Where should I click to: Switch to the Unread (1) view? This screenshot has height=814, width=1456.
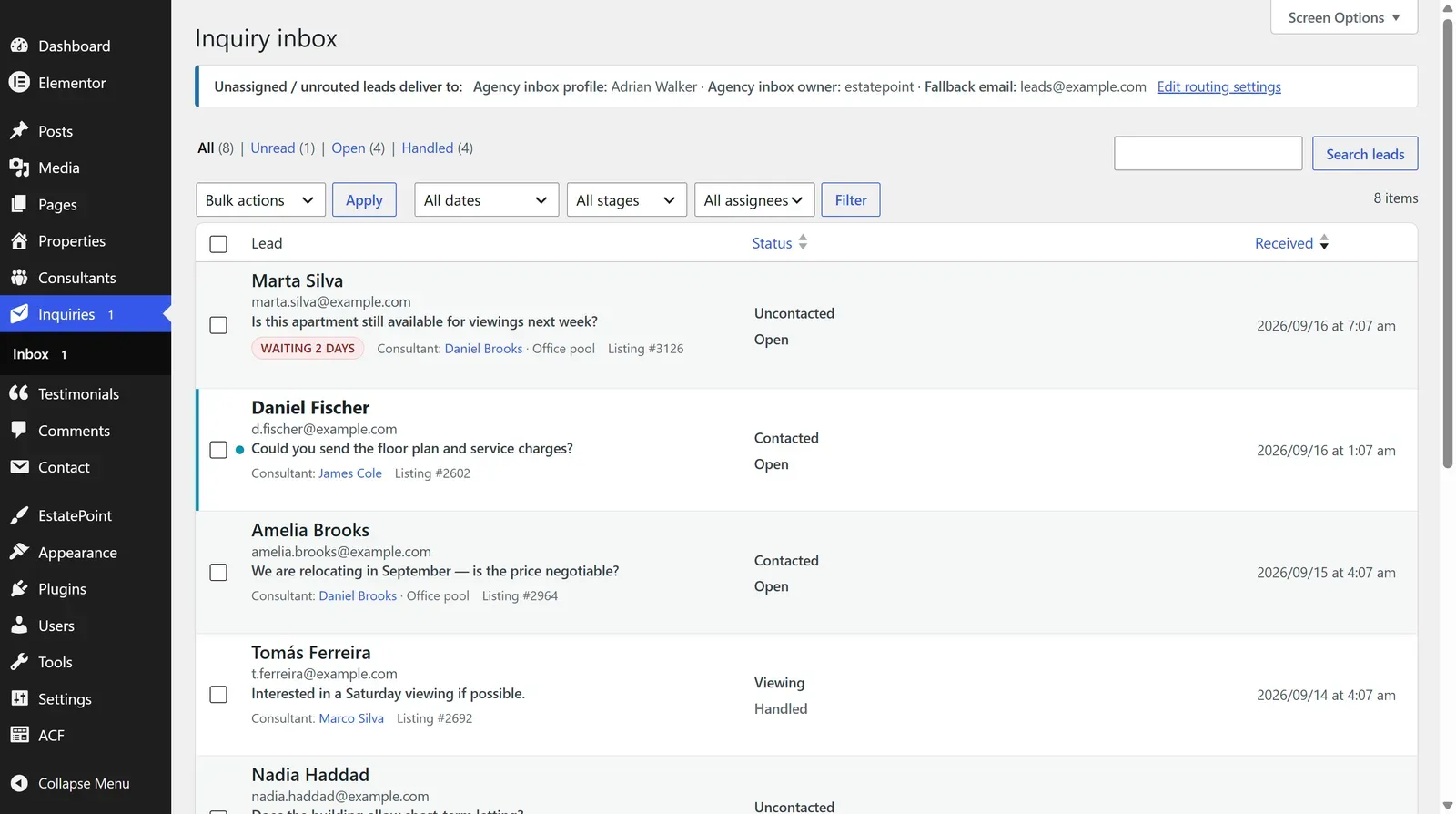pos(283,148)
